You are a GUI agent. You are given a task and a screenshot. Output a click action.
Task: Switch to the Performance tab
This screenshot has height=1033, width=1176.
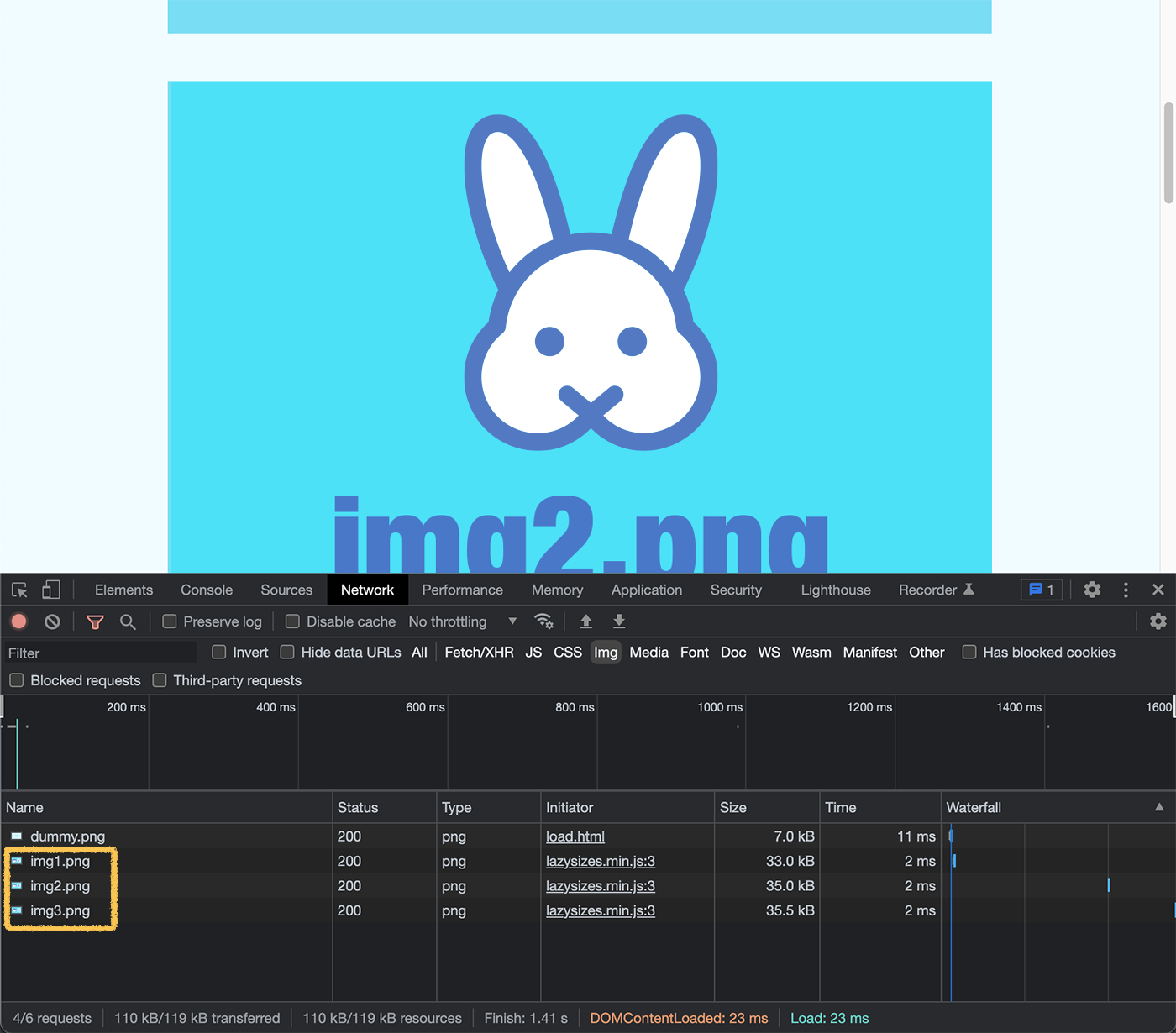463,590
